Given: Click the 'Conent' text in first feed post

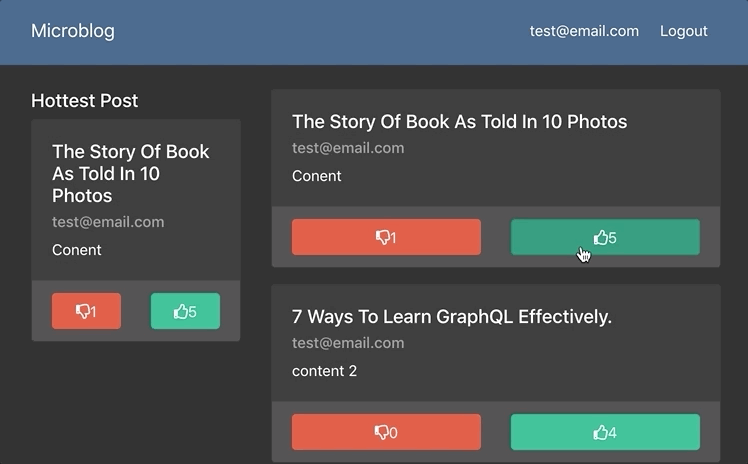Looking at the screenshot, I should click(x=316, y=176).
